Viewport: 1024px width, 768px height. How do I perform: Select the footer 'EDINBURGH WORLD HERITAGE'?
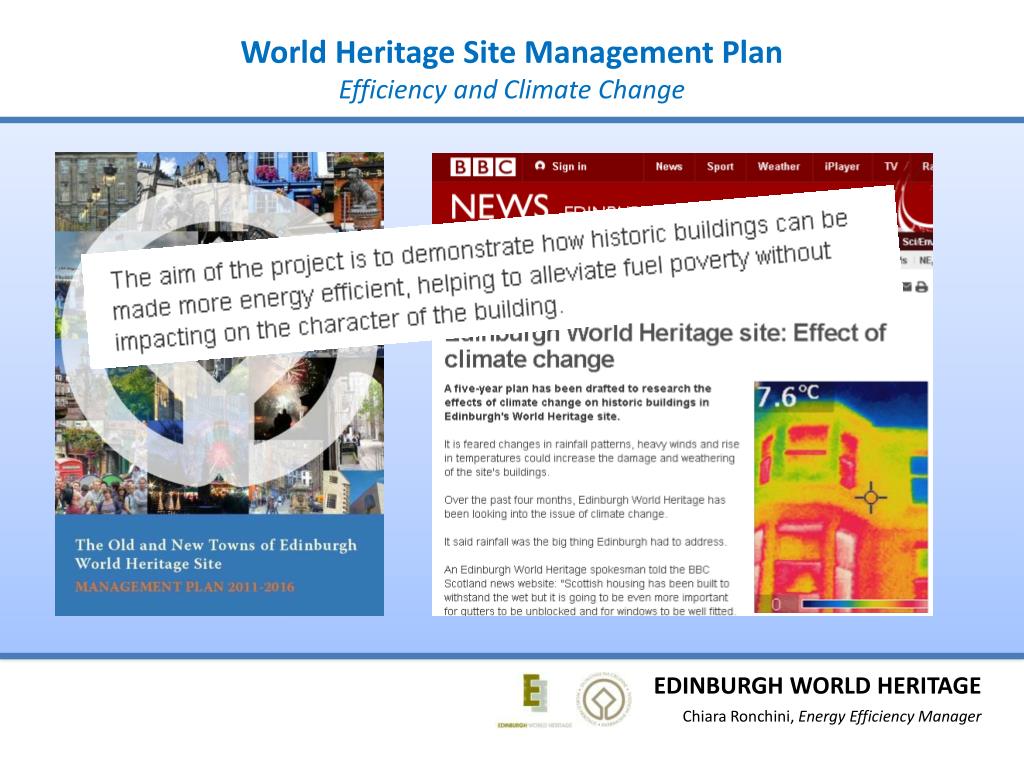pyautogui.click(x=817, y=686)
